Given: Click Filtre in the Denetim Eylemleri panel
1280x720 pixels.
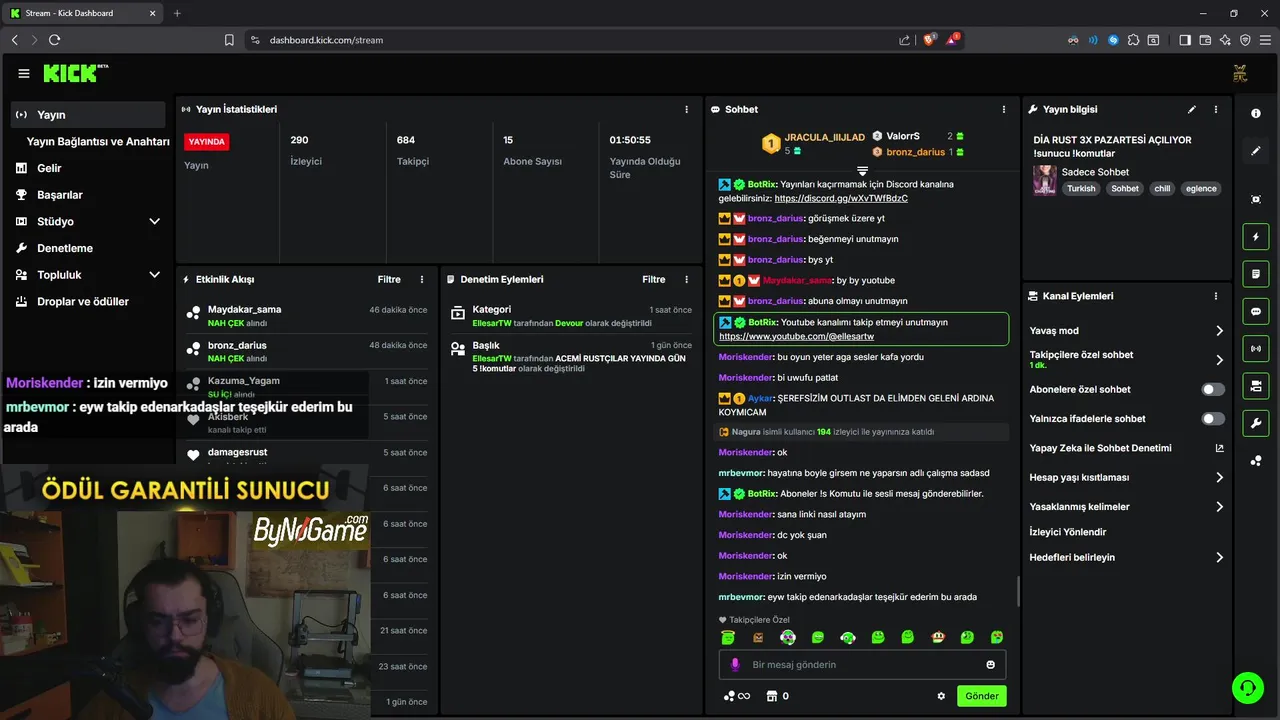Looking at the screenshot, I should coord(654,279).
